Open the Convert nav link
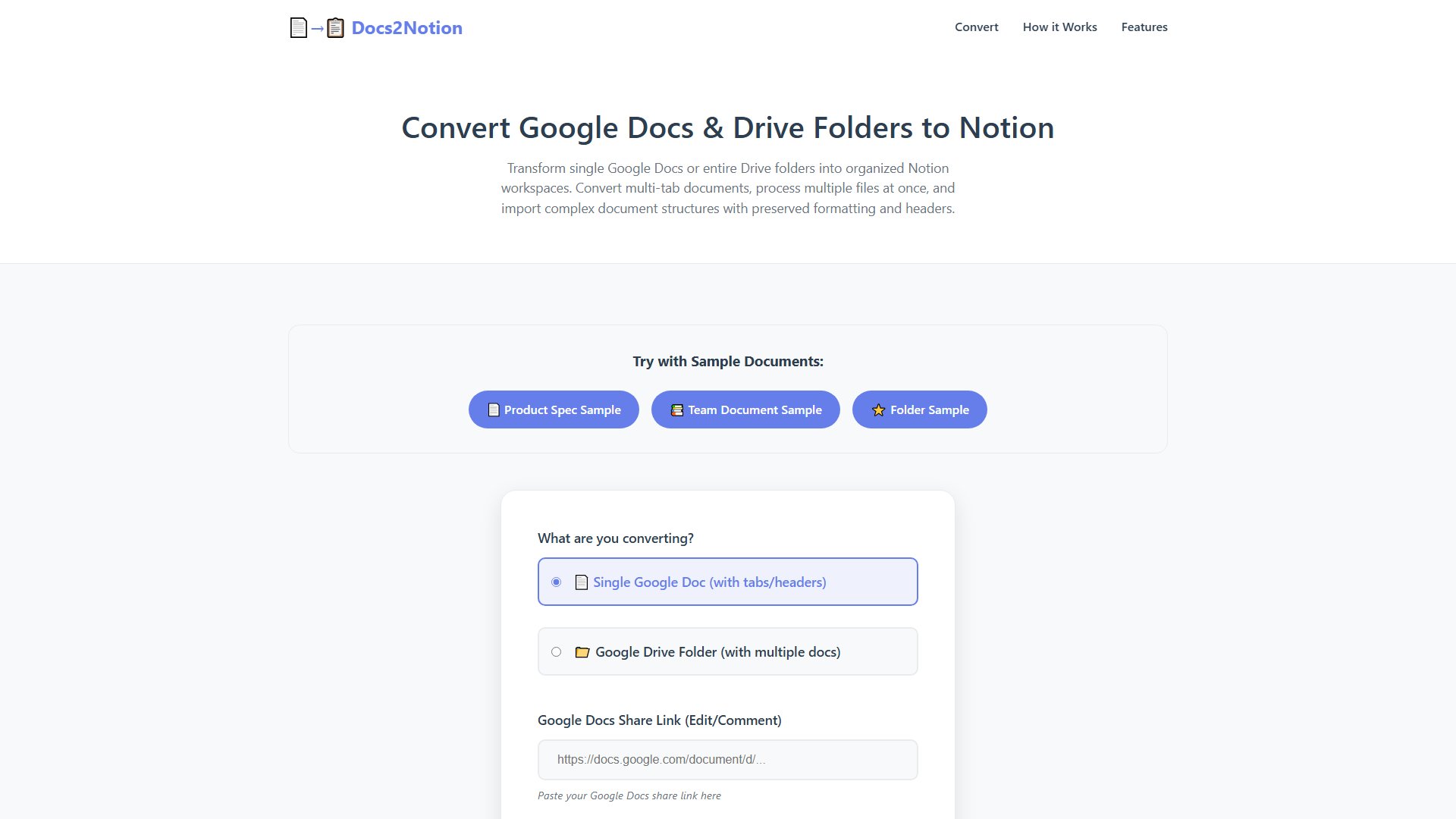 (x=976, y=27)
